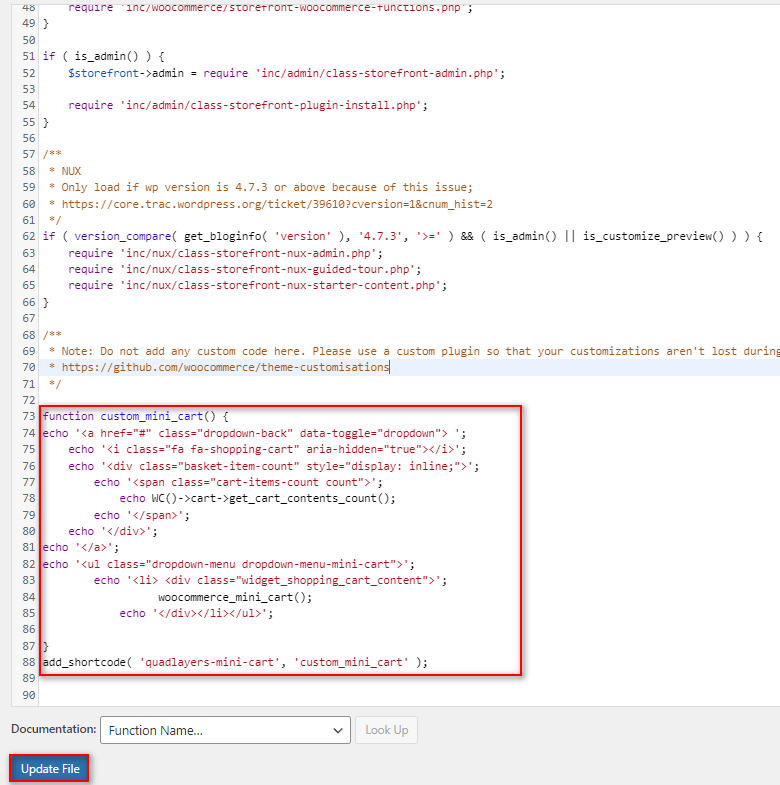Viewport: 780px width, 785px height.
Task: Open the Function Name documentation dropdown
Action: tap(225, 730)
